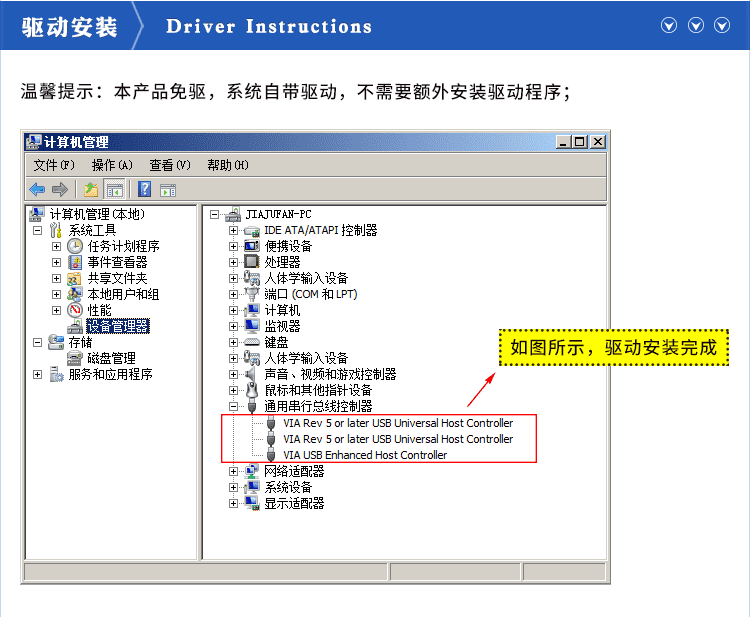This screenshot has width=750, height=617.
Task: Click the blue Help question mark icon
Action: point(144,189)
